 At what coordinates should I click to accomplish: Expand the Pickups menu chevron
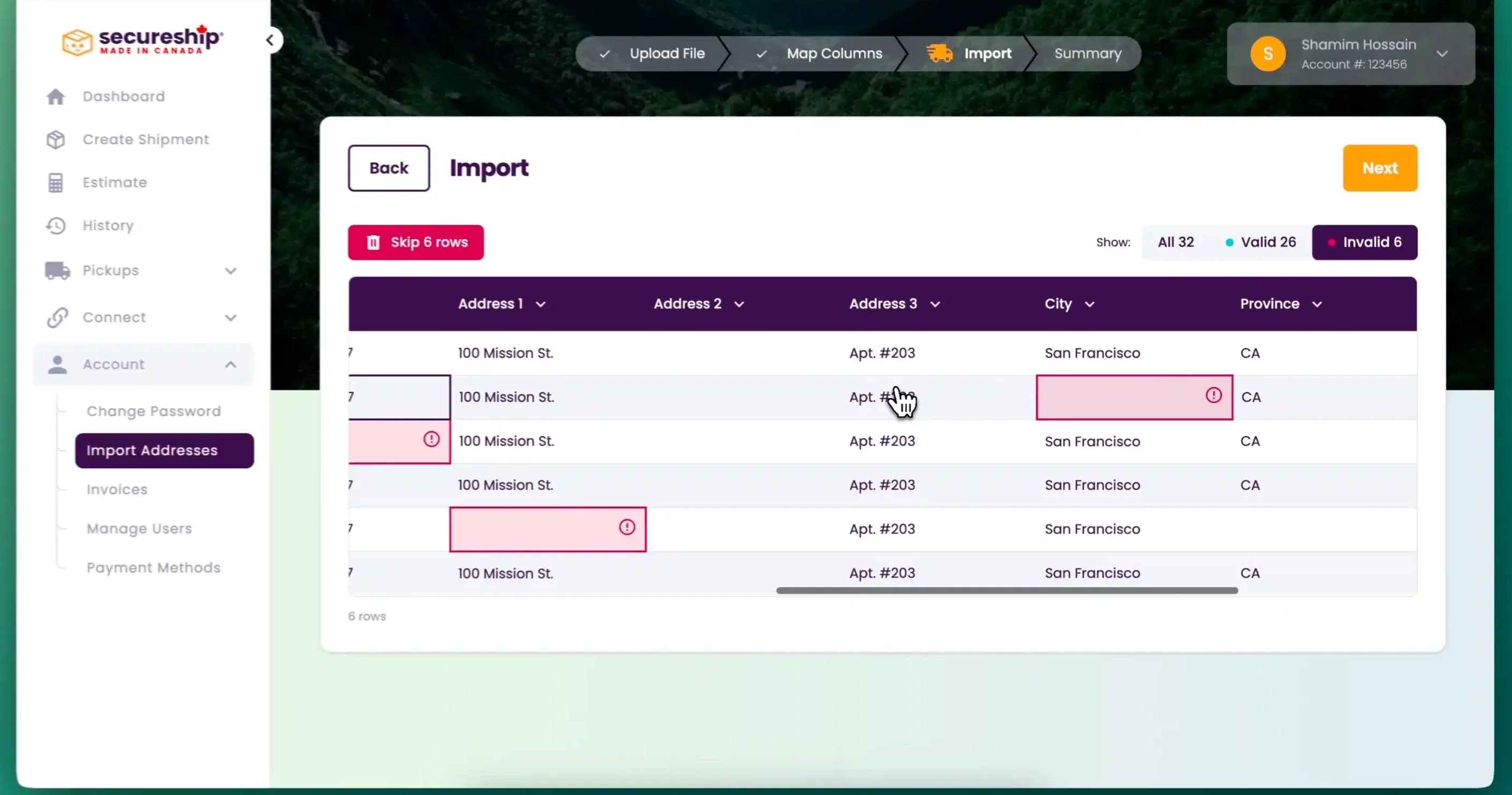pos(231,271)
